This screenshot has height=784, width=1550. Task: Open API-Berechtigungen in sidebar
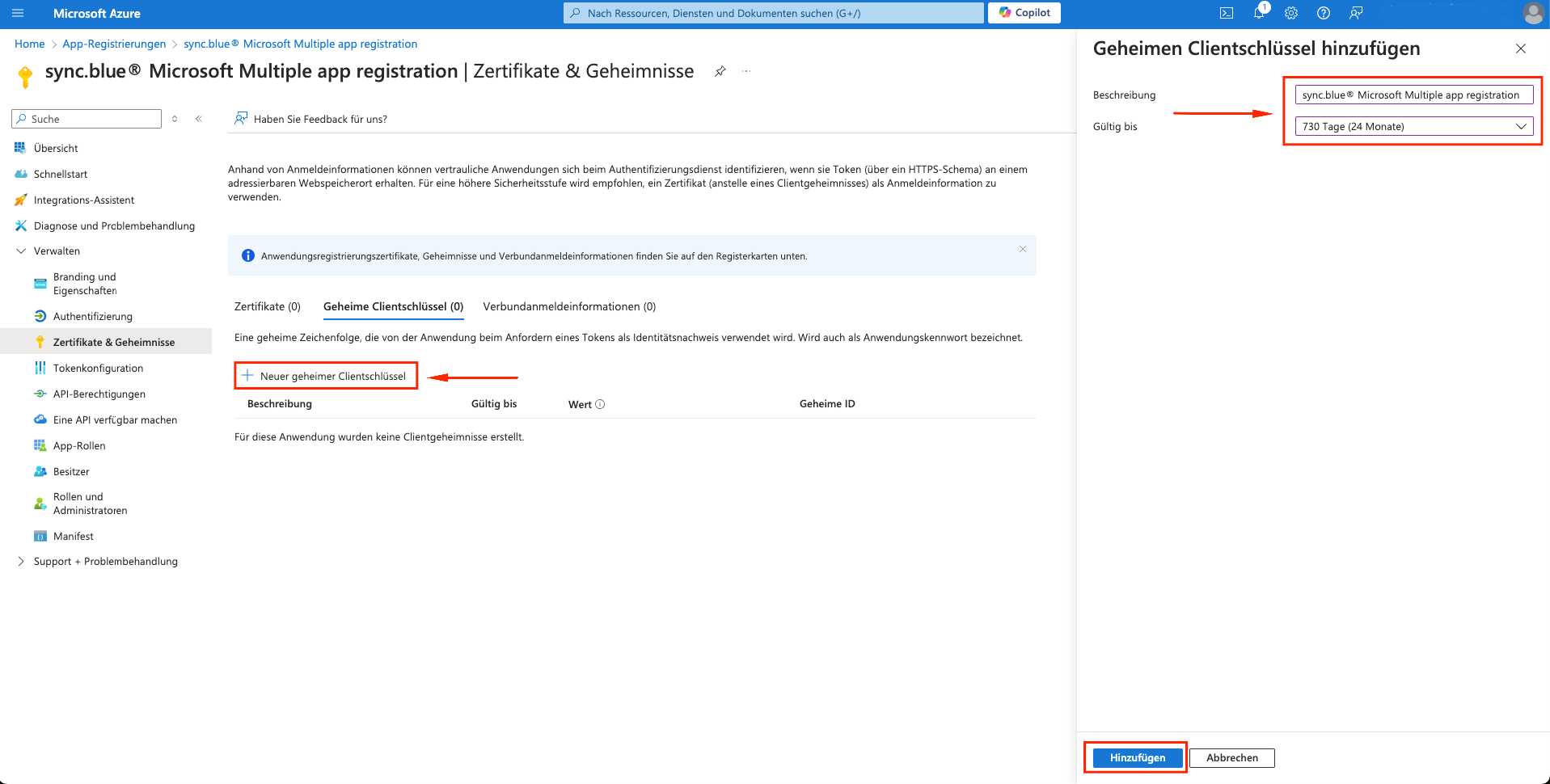(99, 394)
